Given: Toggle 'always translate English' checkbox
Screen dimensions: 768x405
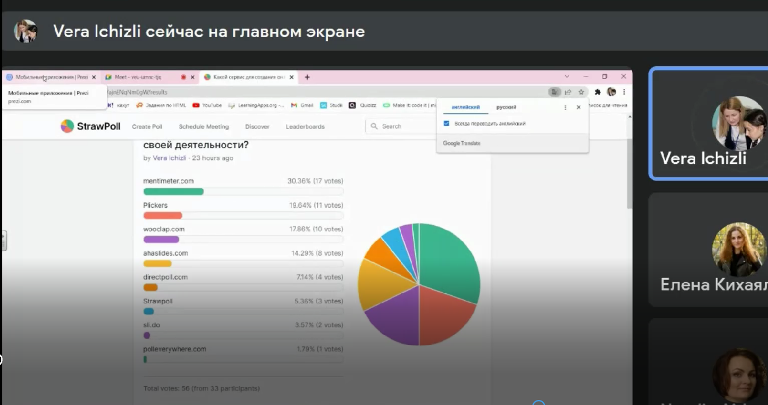Looking at the screenshot, I should 446,123.
